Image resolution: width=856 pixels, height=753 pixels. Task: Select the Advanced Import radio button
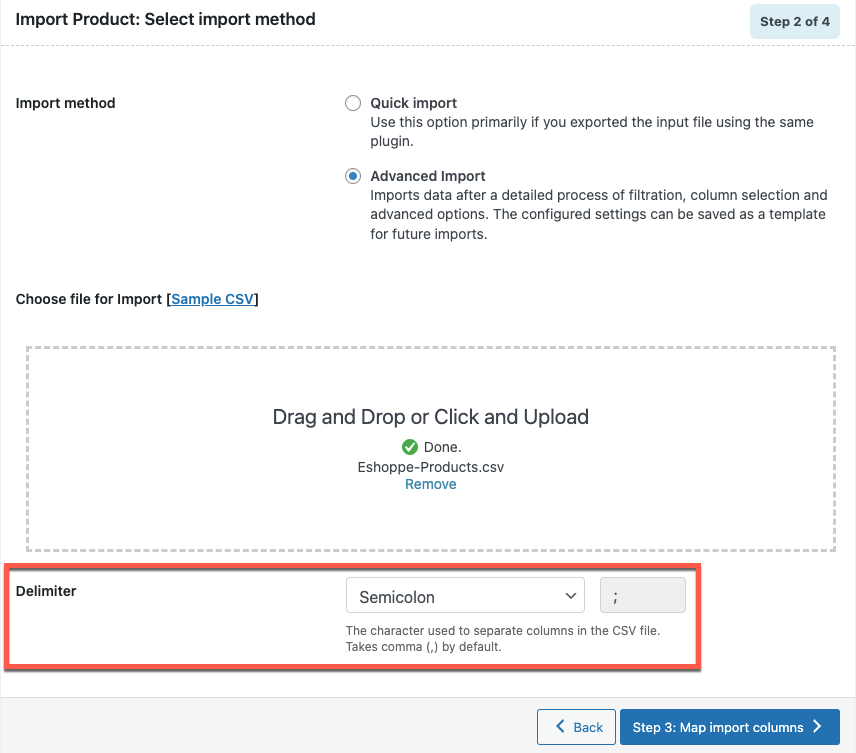click(x=353, y=176)
